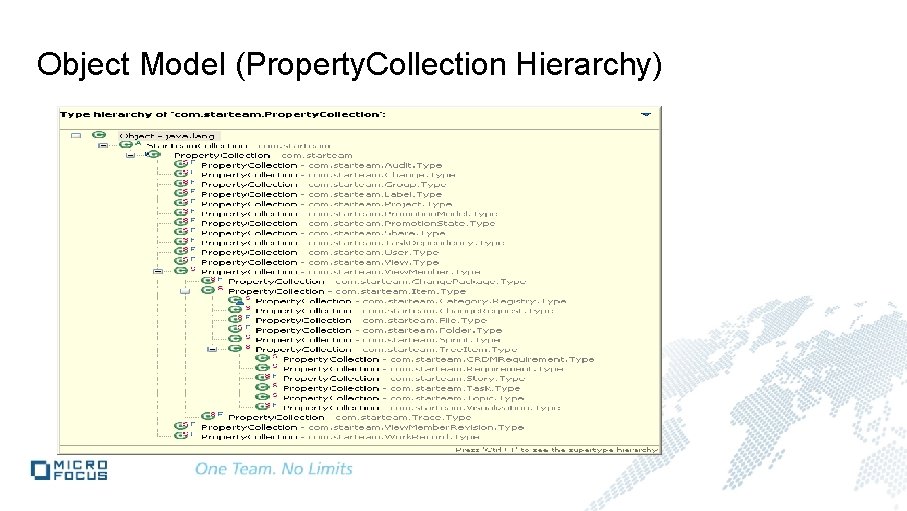
Task: Select the com.starteam.ChangeRequest.Type row
Action: click(x=404, y=311)
